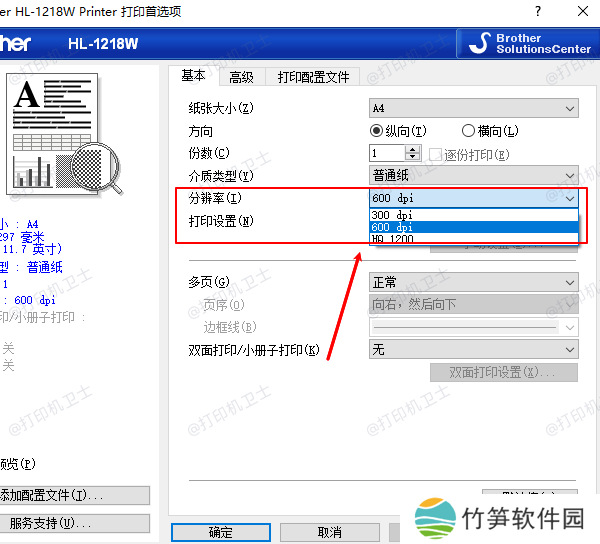Select 横向 landscape orientation radio button
The height and width of the screenshot is (544, 600).
coord(468,131)
